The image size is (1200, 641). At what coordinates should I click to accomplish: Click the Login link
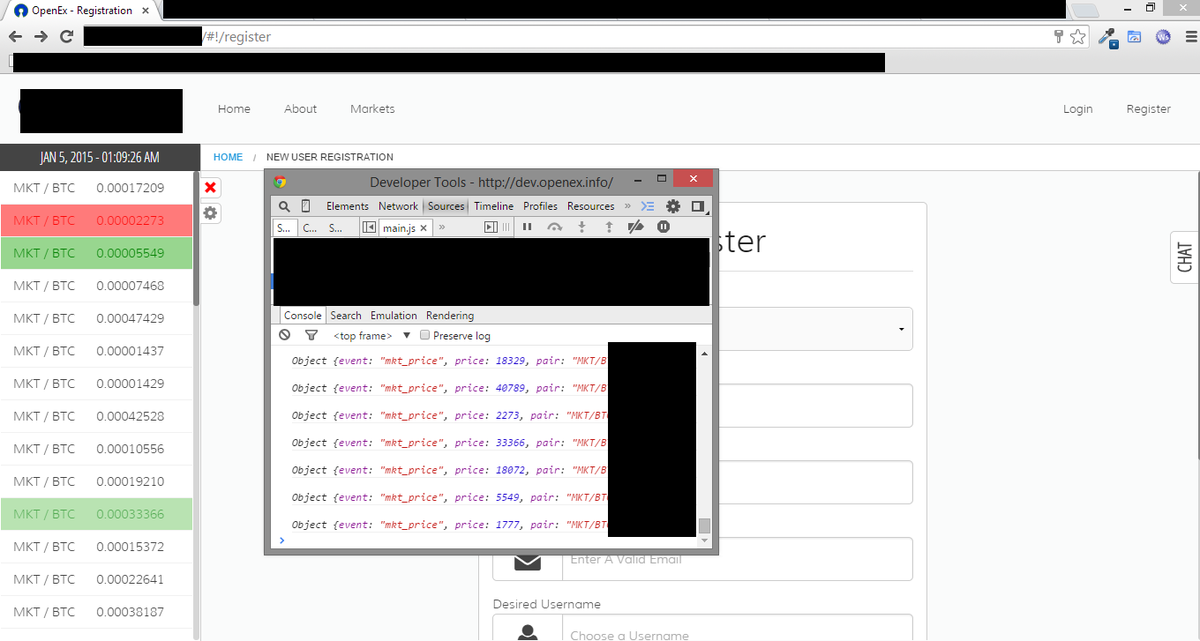click(x=1077, y=109)
